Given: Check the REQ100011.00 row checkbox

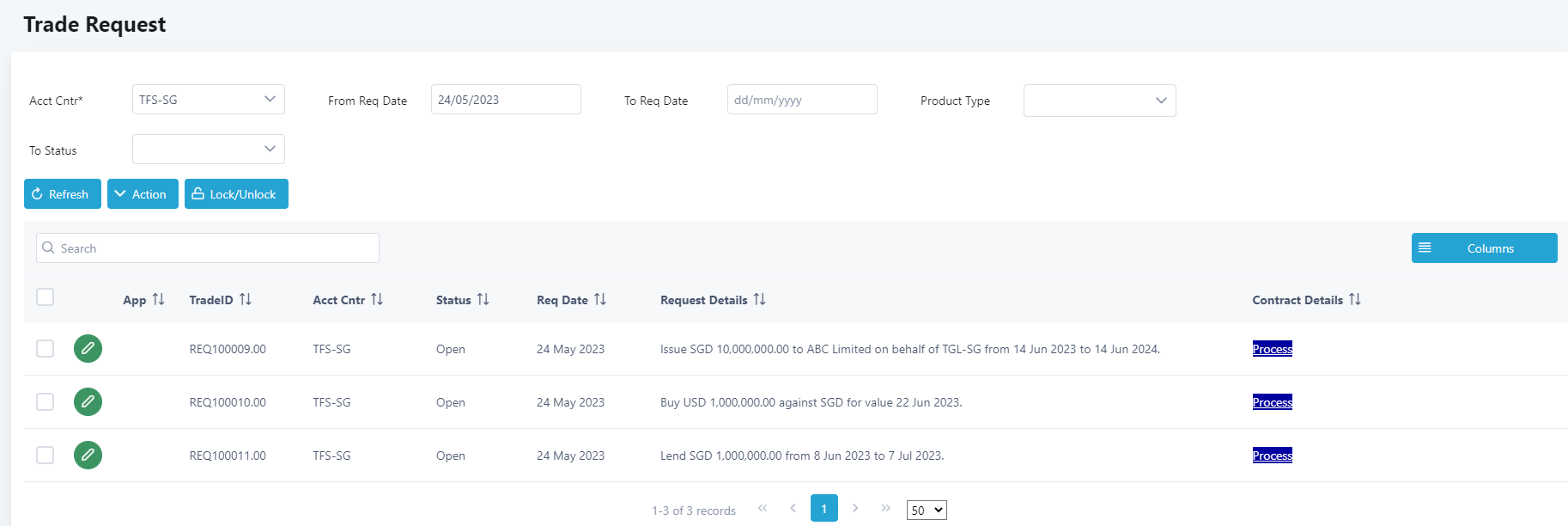Looking at the screenshot, I should coord(46,456).
